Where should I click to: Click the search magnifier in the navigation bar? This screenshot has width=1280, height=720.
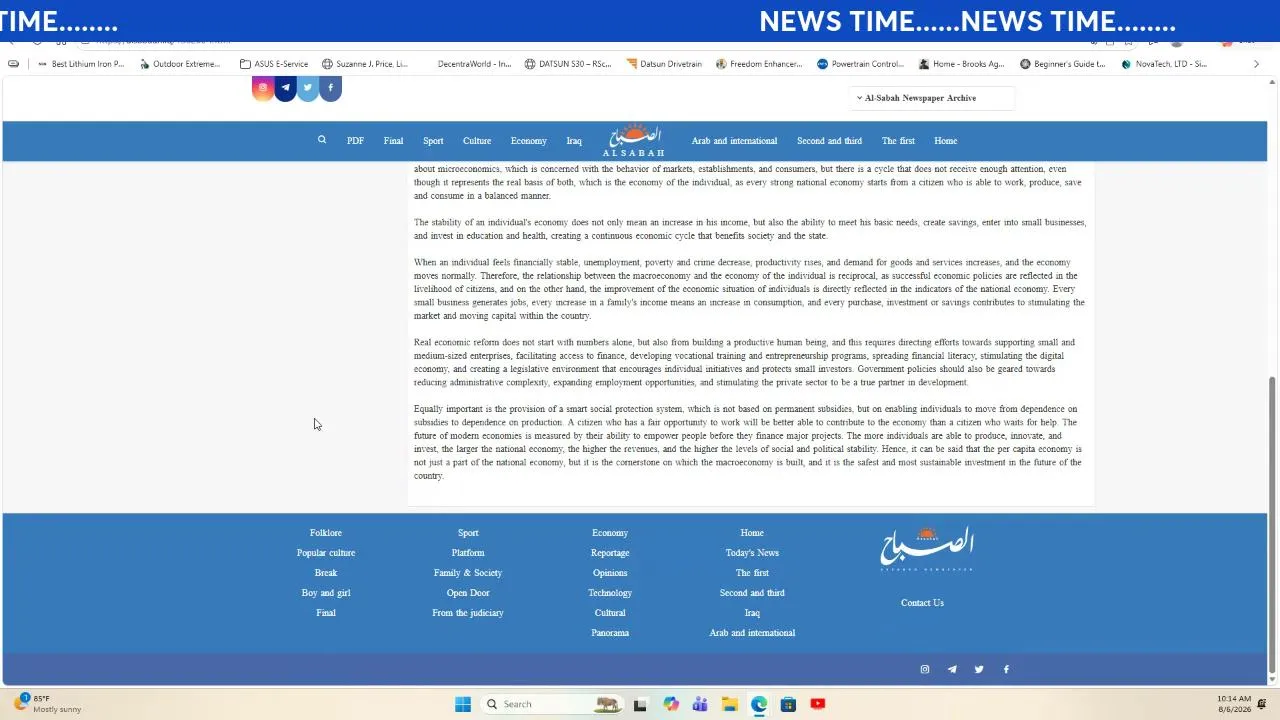pyautogui.click(x=322, y=140)
